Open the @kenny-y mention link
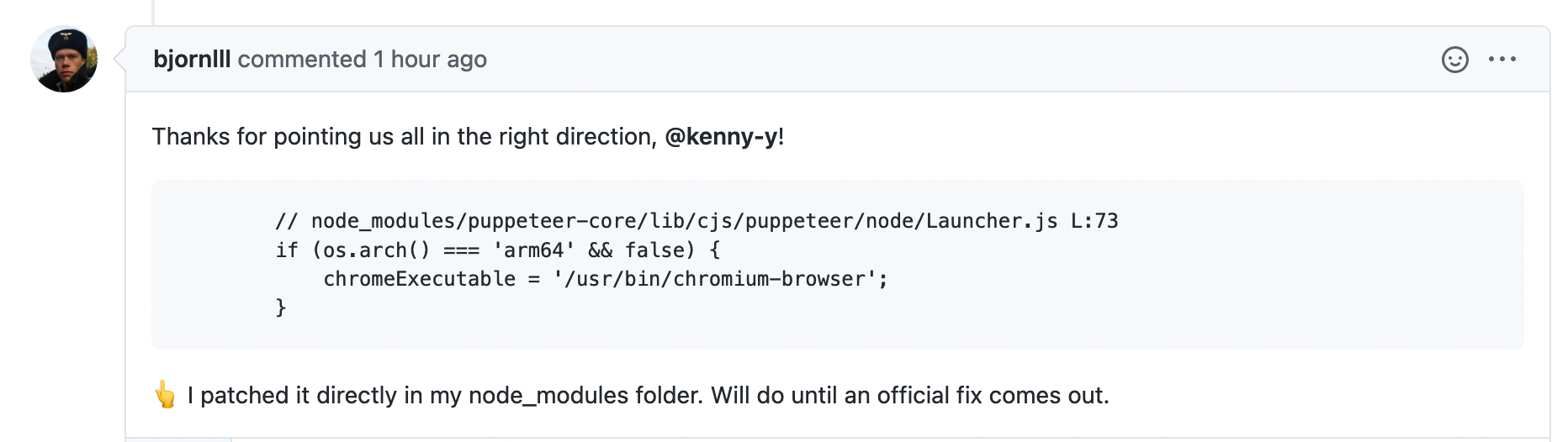The height and width of the screenshot is (442, 1568). pyautogui.click(x=721, y=137)
